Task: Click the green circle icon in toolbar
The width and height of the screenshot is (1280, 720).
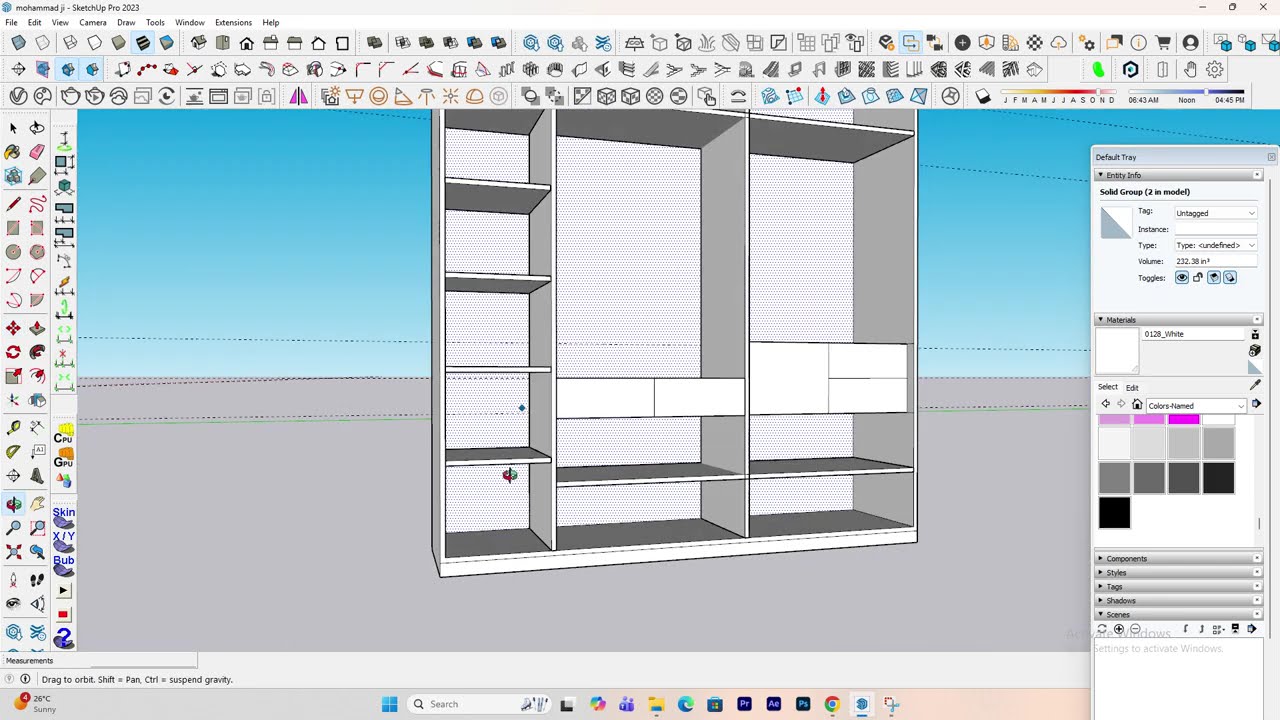Action: pyautogui.click(x=1098, y=69)
